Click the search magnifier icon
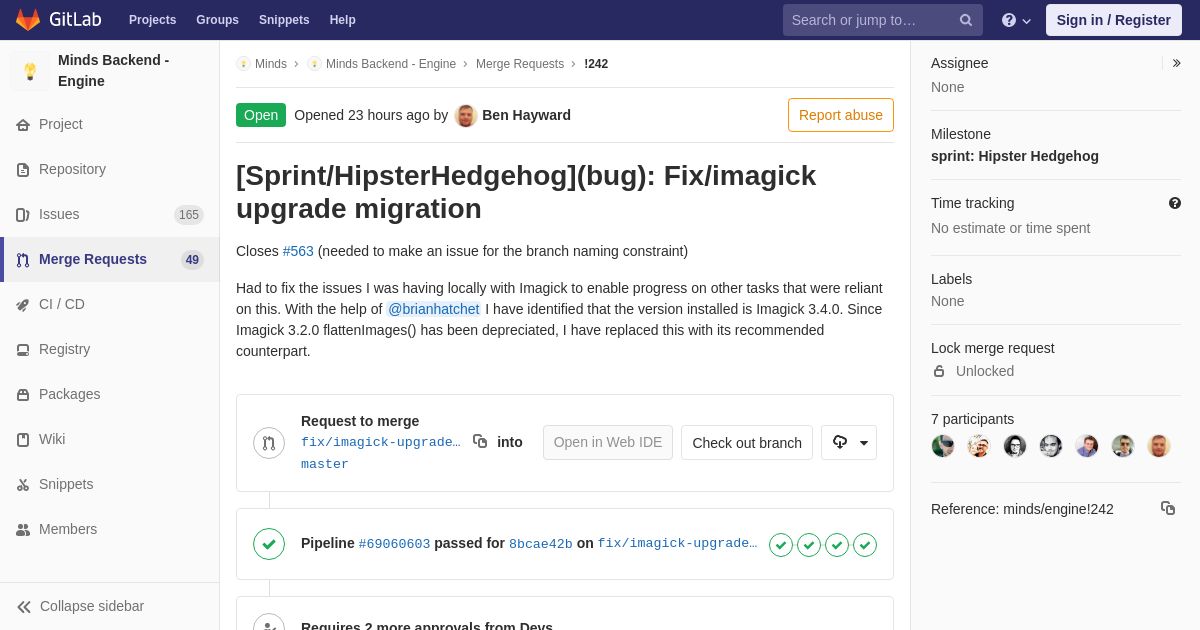The height and width of the screenshot is (630, 1200). [966, 20]
